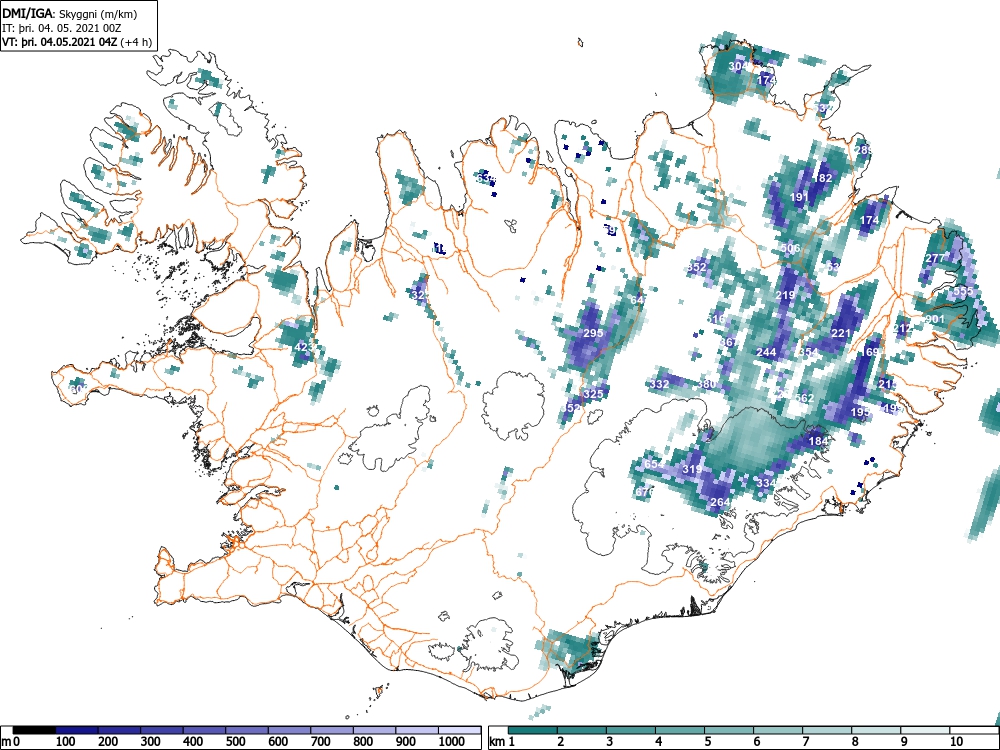Select the map value '195'

(x=860, y=413)
